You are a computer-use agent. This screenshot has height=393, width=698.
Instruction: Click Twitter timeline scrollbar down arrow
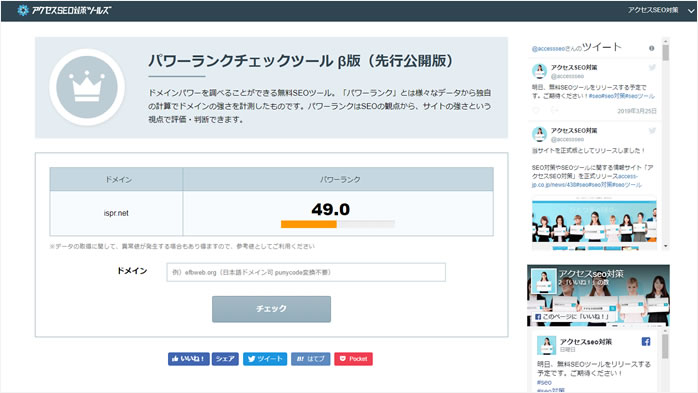tap(666, 246)
